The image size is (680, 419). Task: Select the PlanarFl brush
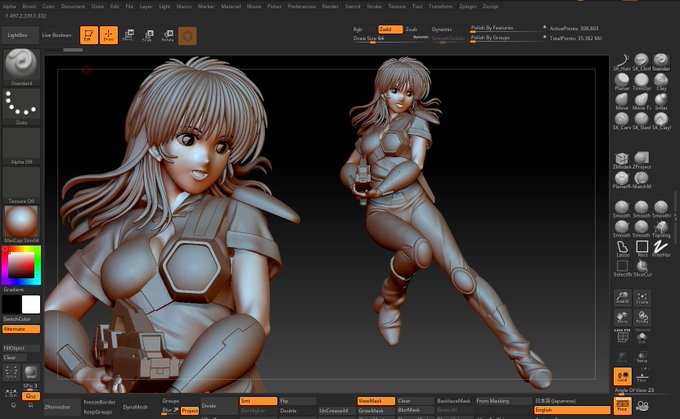point(622,180)
